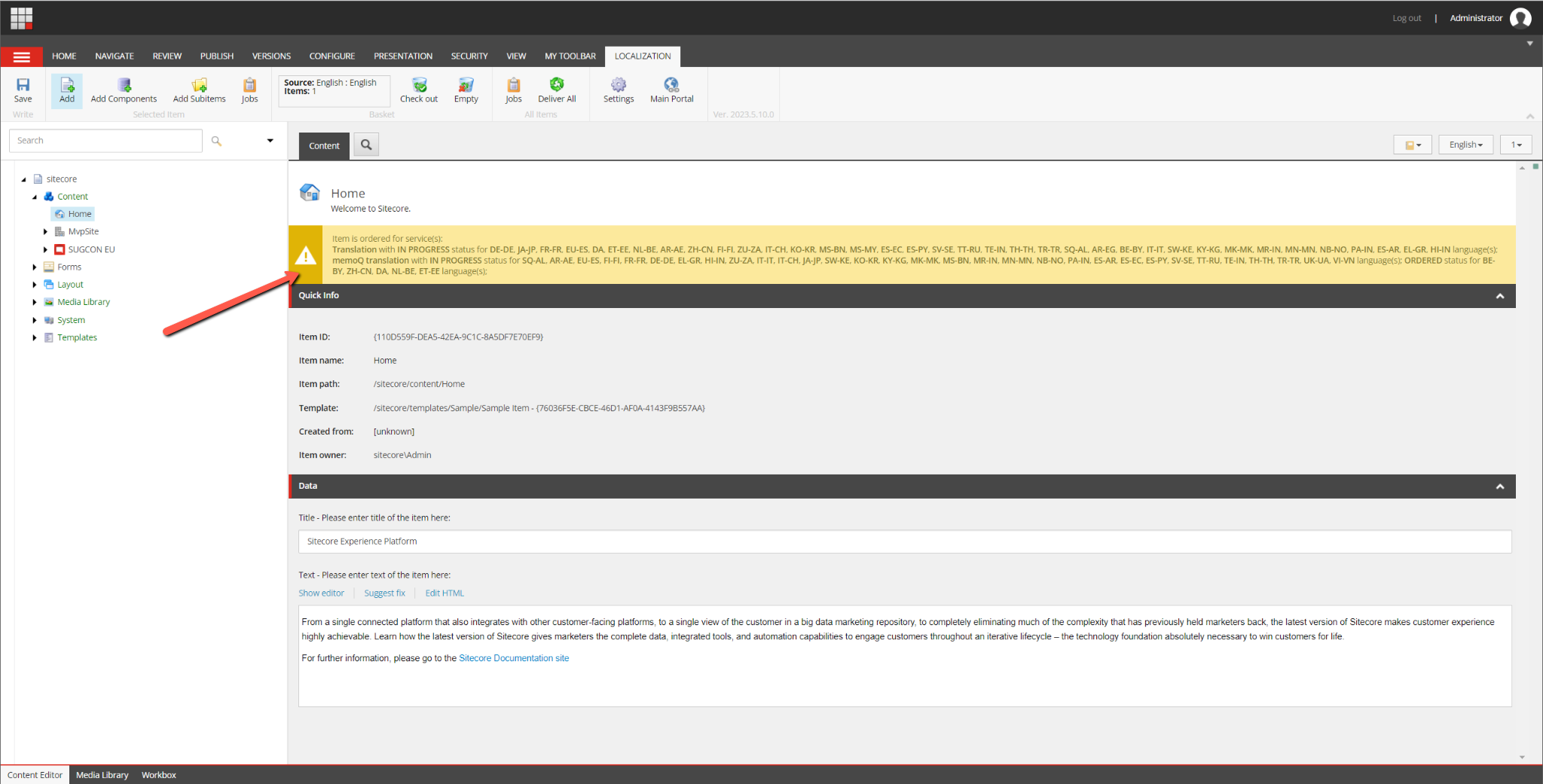Click the Item ID value text
The image size is (1543, 784).
[458, 337]
